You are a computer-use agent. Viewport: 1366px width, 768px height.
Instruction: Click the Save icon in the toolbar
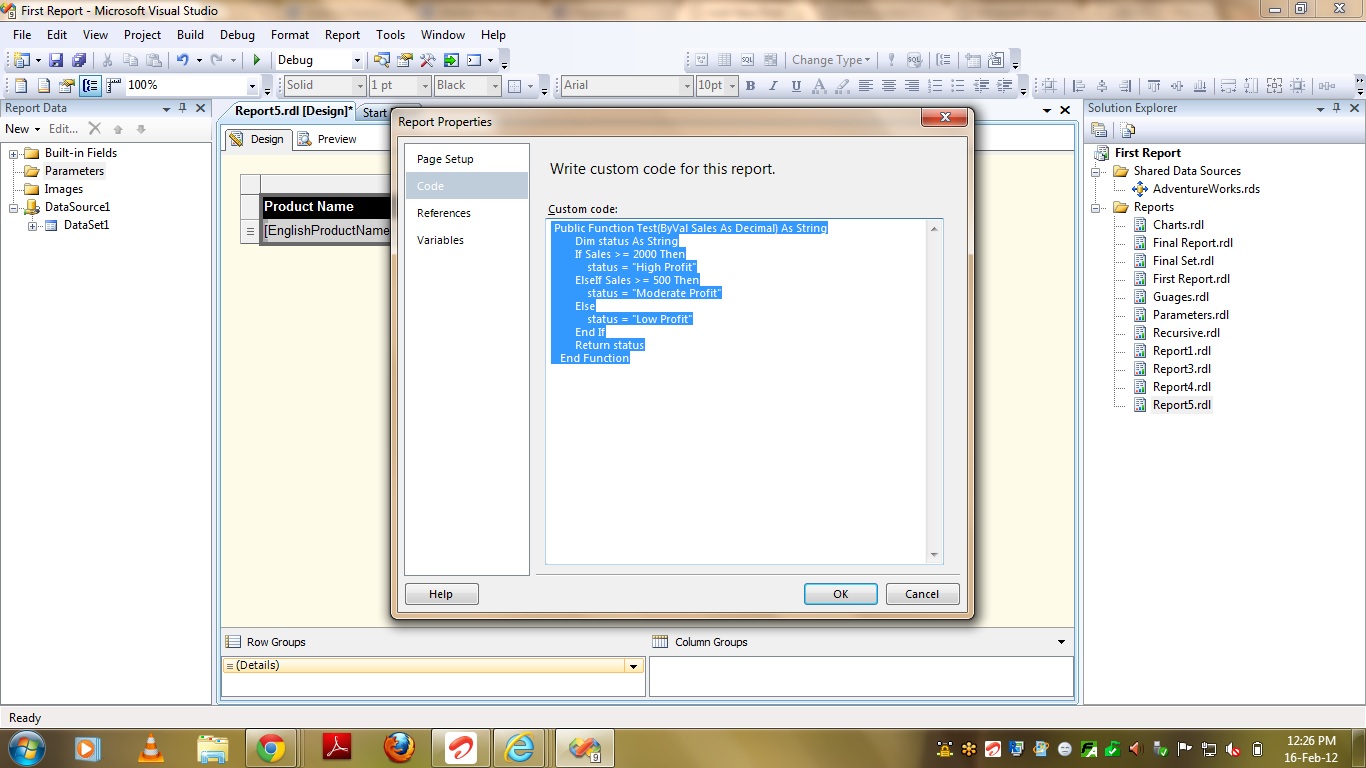56,61
